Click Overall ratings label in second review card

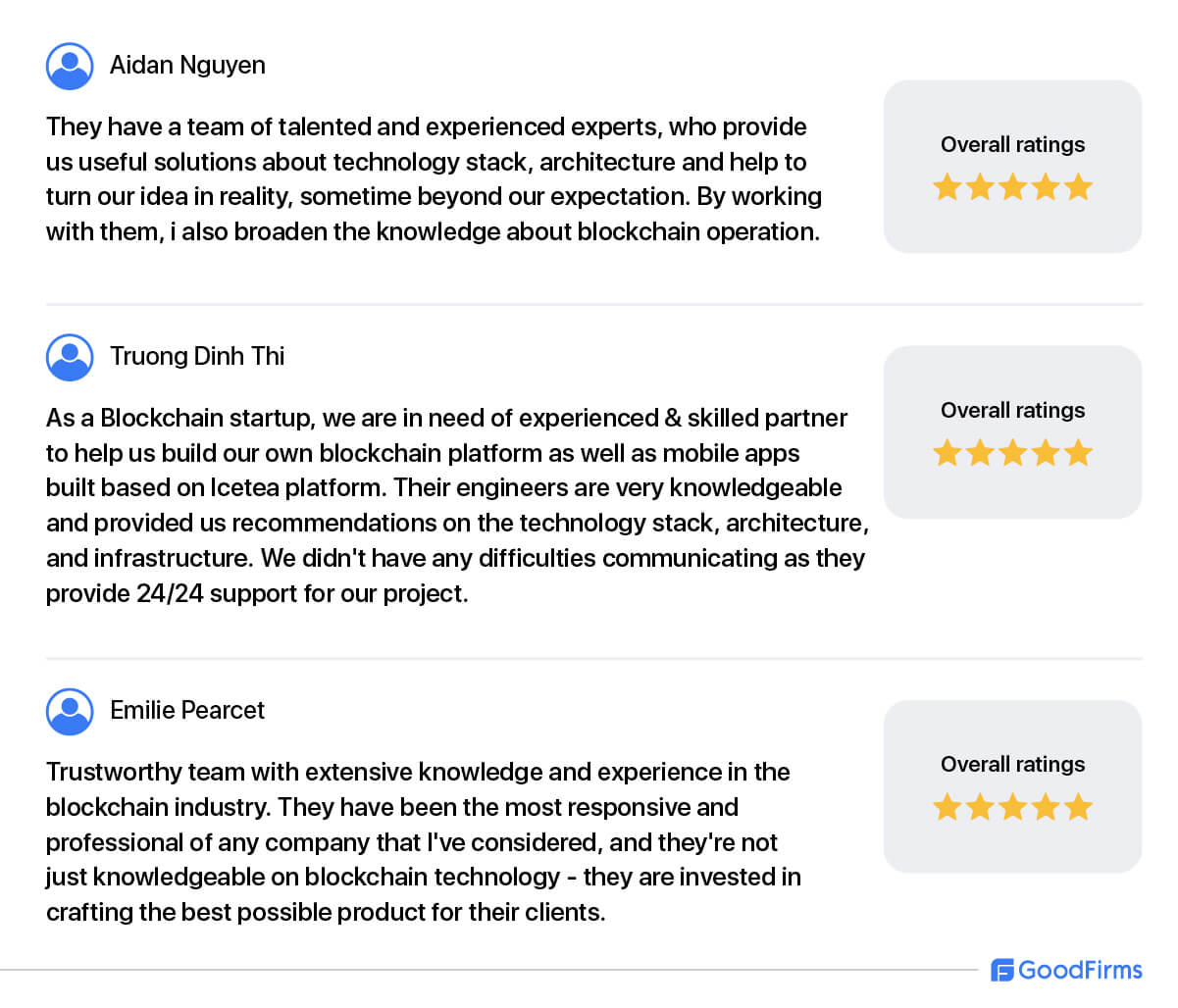tap(1012, 410)
